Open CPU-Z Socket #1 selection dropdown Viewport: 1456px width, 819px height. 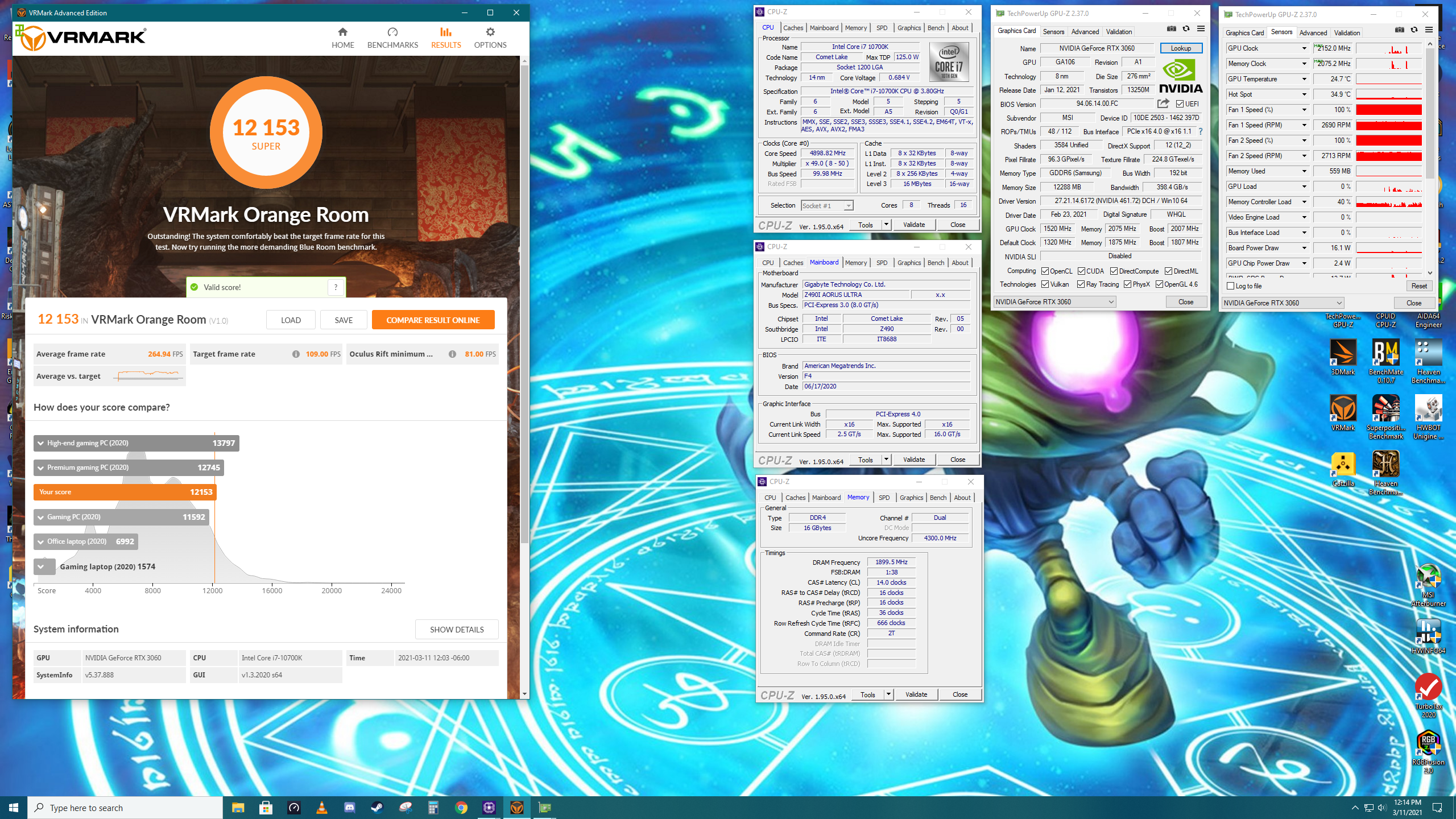point(828,206)
